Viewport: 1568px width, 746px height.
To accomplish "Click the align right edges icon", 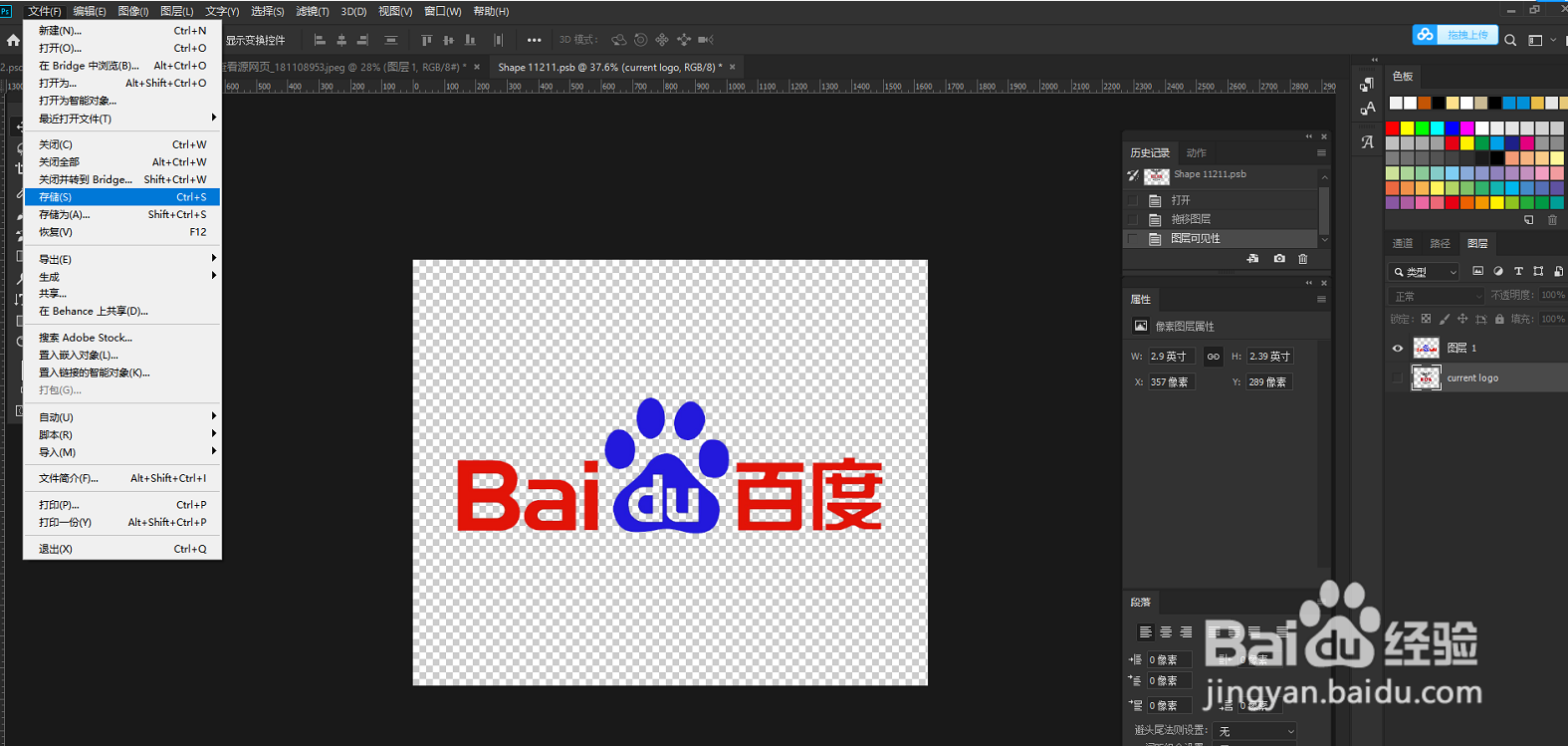I will pos(362,40).
